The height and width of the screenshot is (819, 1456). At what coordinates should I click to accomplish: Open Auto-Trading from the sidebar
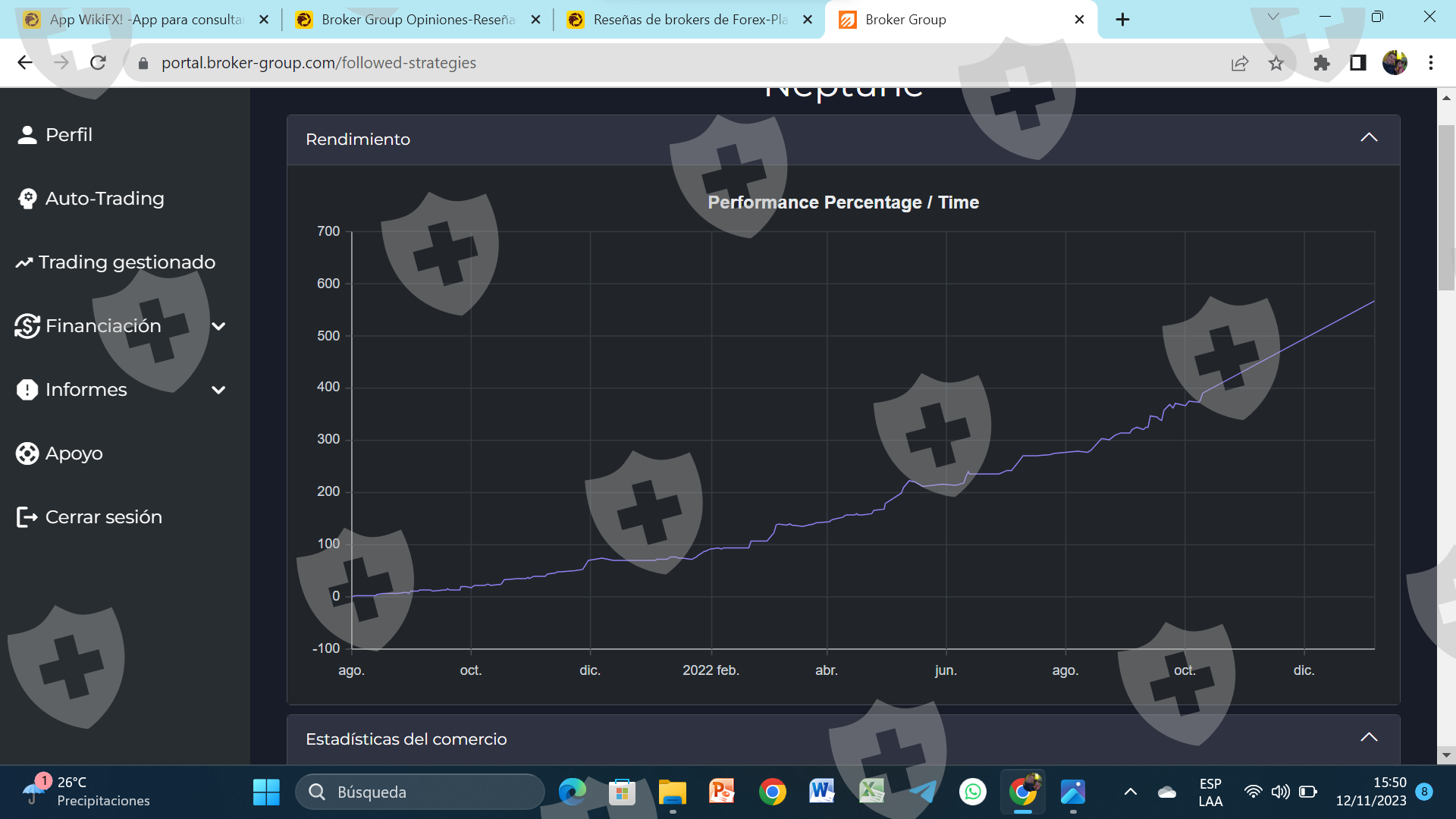click(x=104, y=199)
